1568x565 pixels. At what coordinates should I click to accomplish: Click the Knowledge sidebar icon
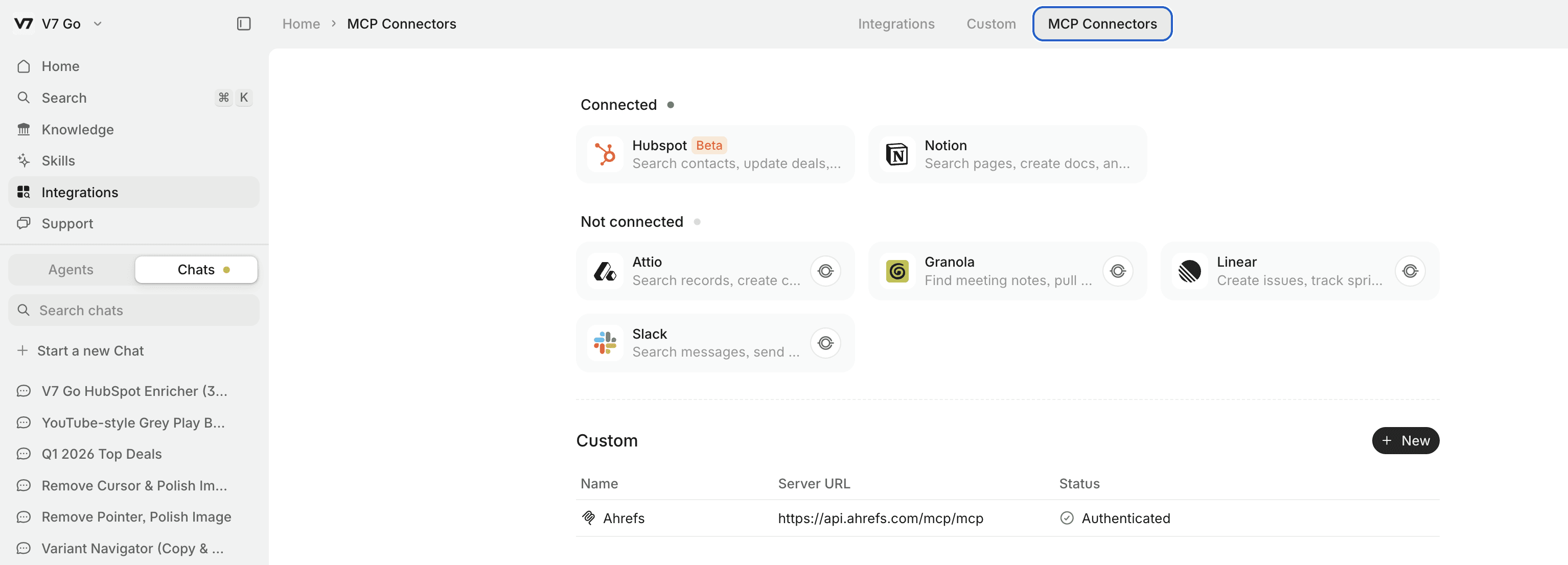[24, 130]
